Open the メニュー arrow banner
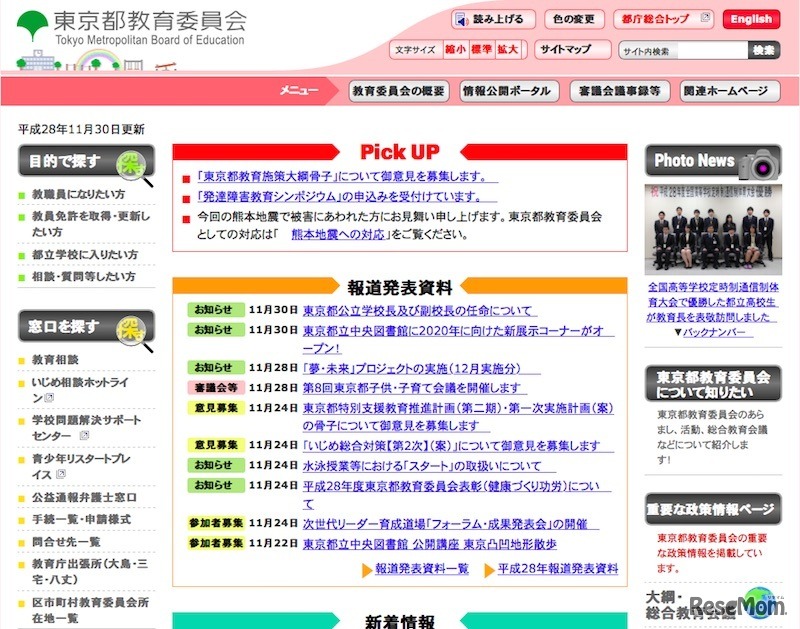The height and width of the screenshot is (629, 800). pos(298,91)
